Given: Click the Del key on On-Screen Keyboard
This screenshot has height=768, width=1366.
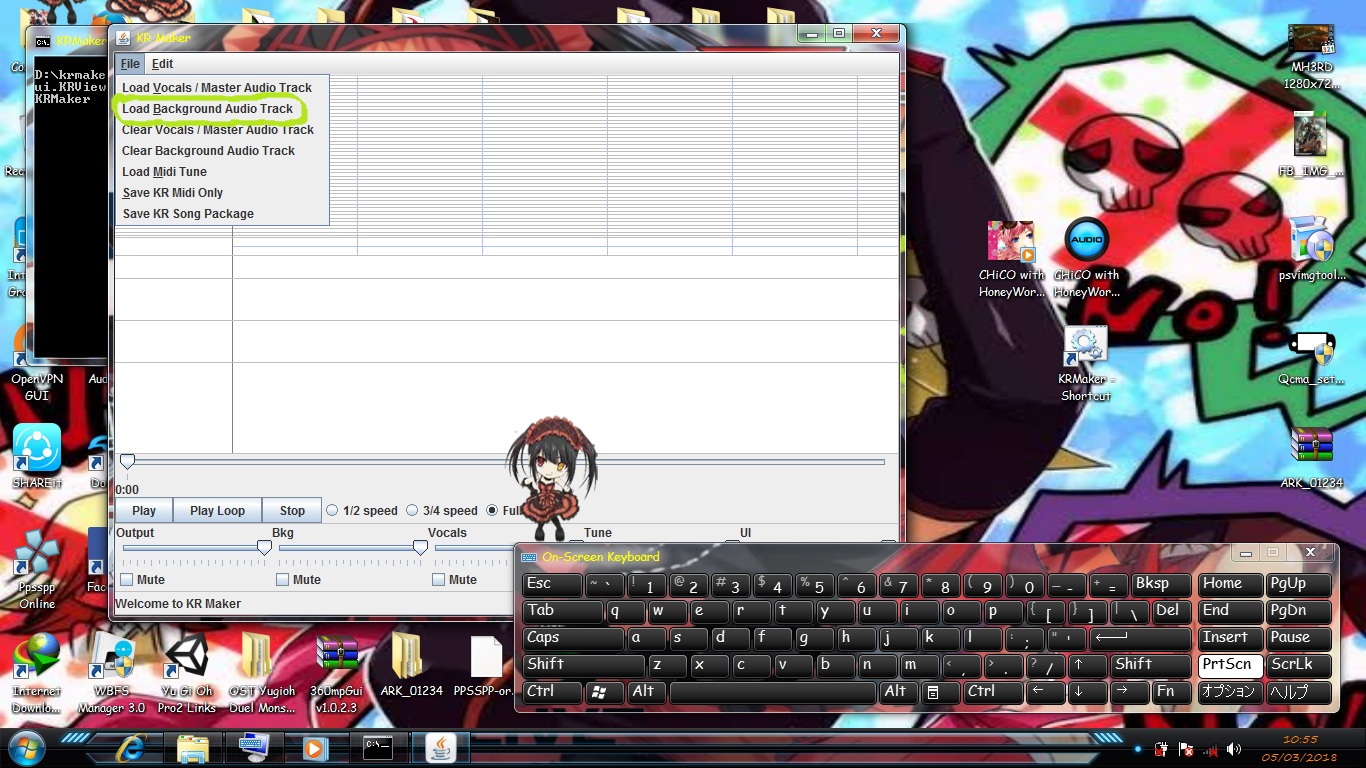Looking at the screenshot, I should (x=1172, y=611).
